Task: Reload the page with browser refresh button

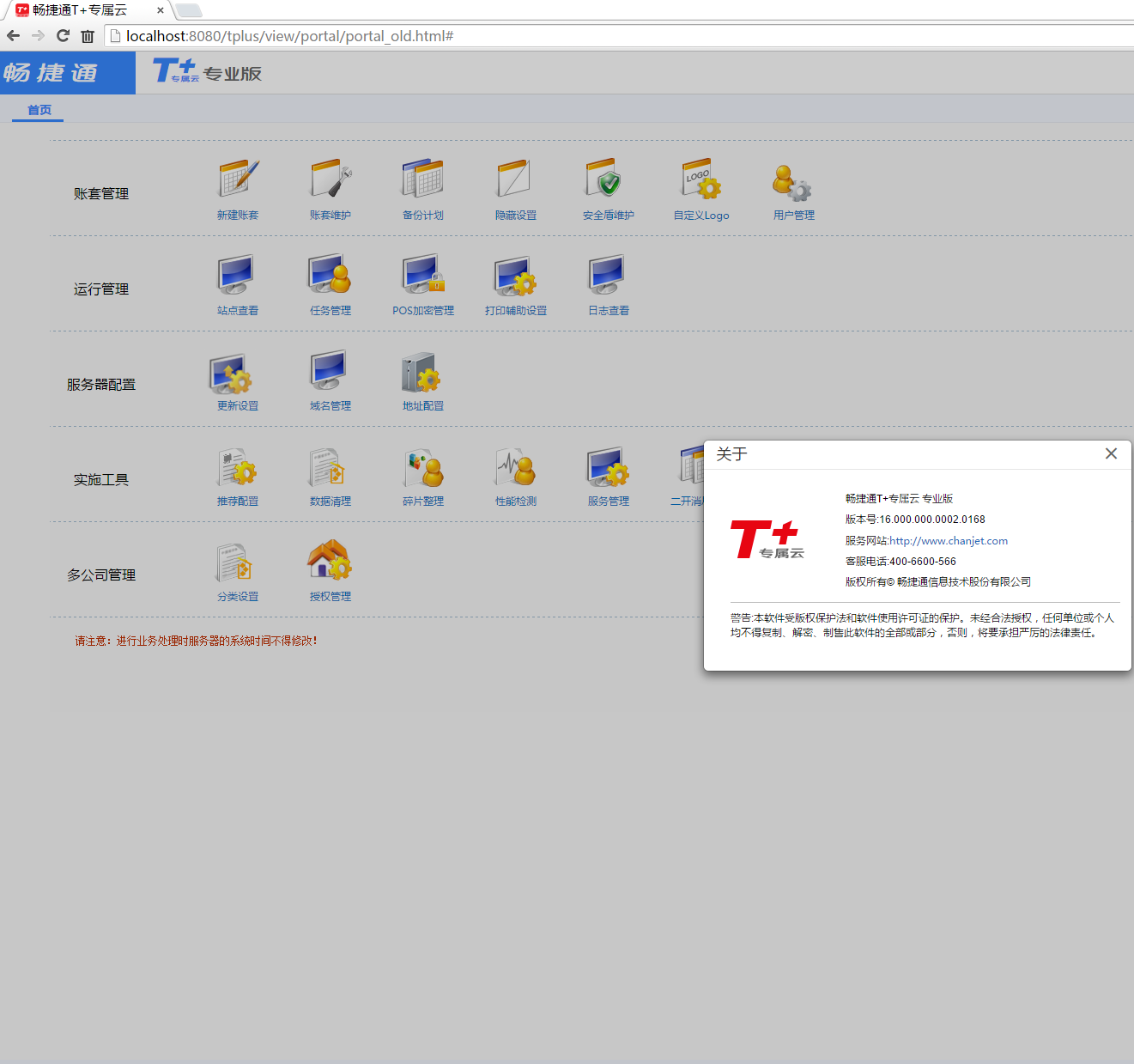Action: point(63,36)
